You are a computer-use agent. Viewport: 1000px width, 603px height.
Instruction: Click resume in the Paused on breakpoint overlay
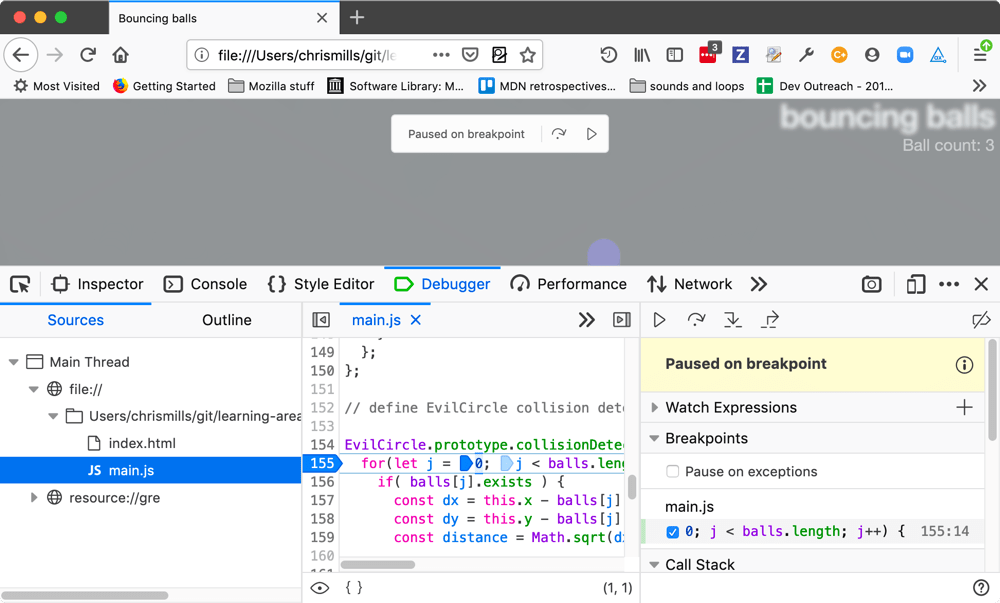click(591, 133)
